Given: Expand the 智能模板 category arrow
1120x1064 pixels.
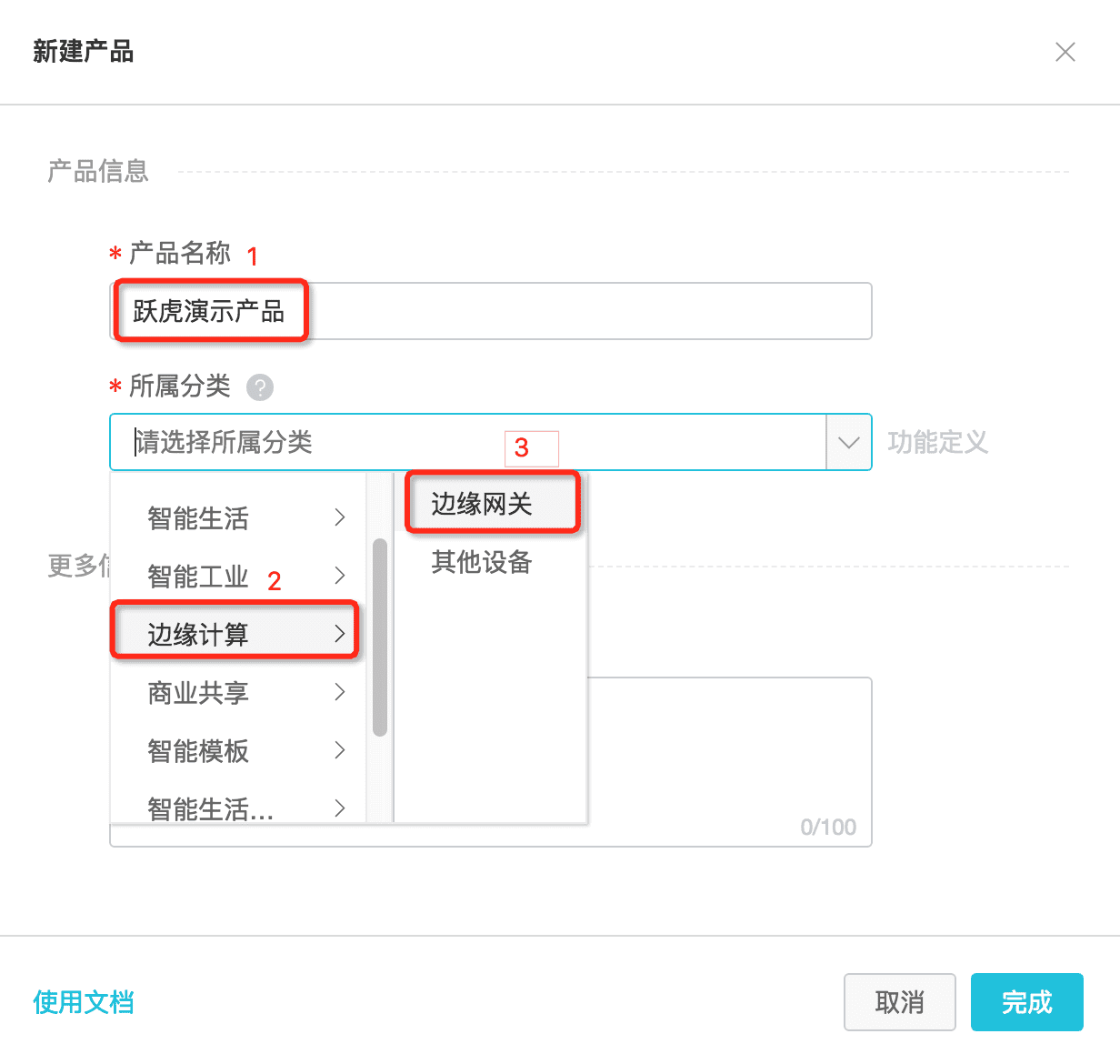Looking at the screenshot, I should point(339,750).
